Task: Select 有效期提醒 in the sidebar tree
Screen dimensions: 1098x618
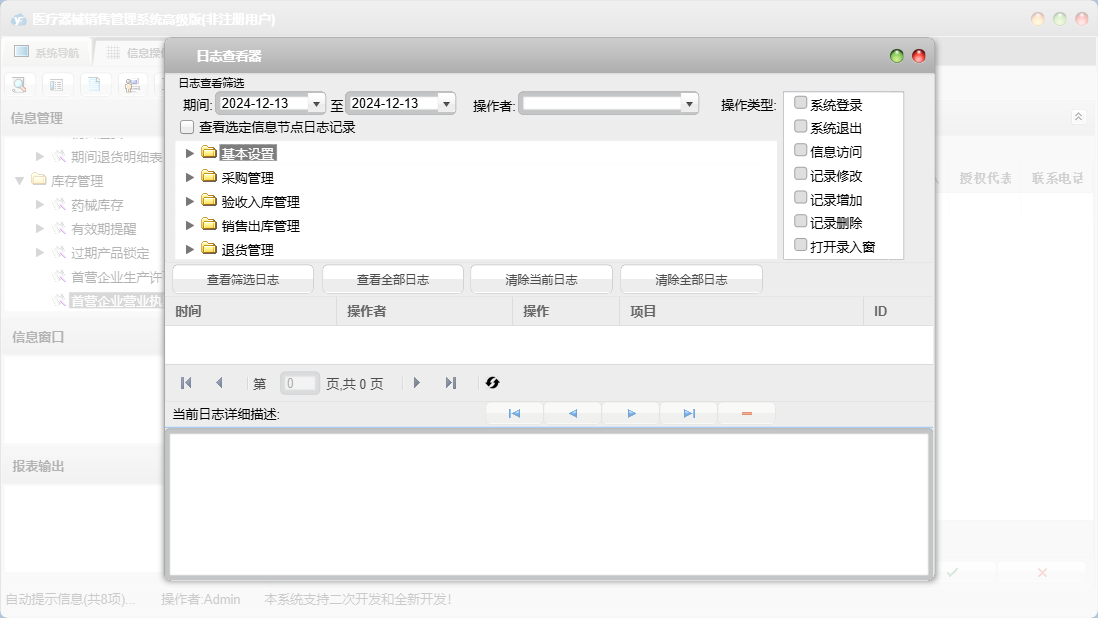Action: [104, 229]
